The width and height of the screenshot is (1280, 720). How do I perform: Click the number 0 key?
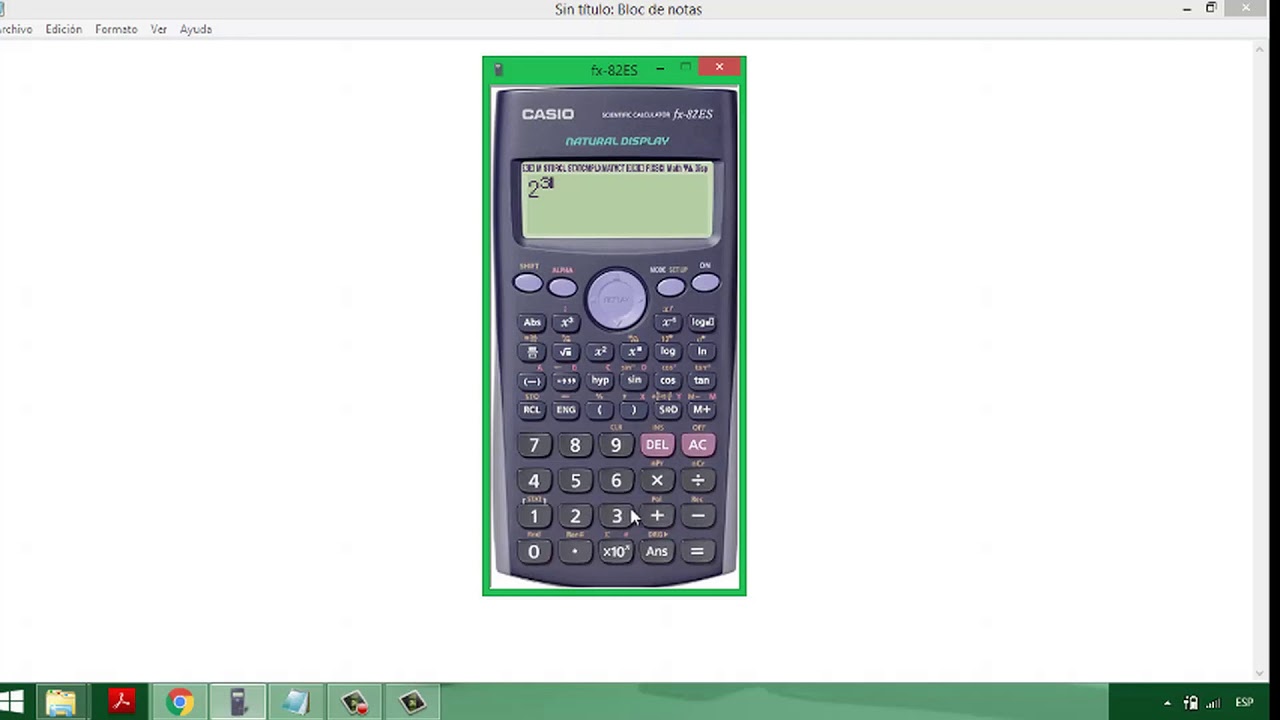534,552
